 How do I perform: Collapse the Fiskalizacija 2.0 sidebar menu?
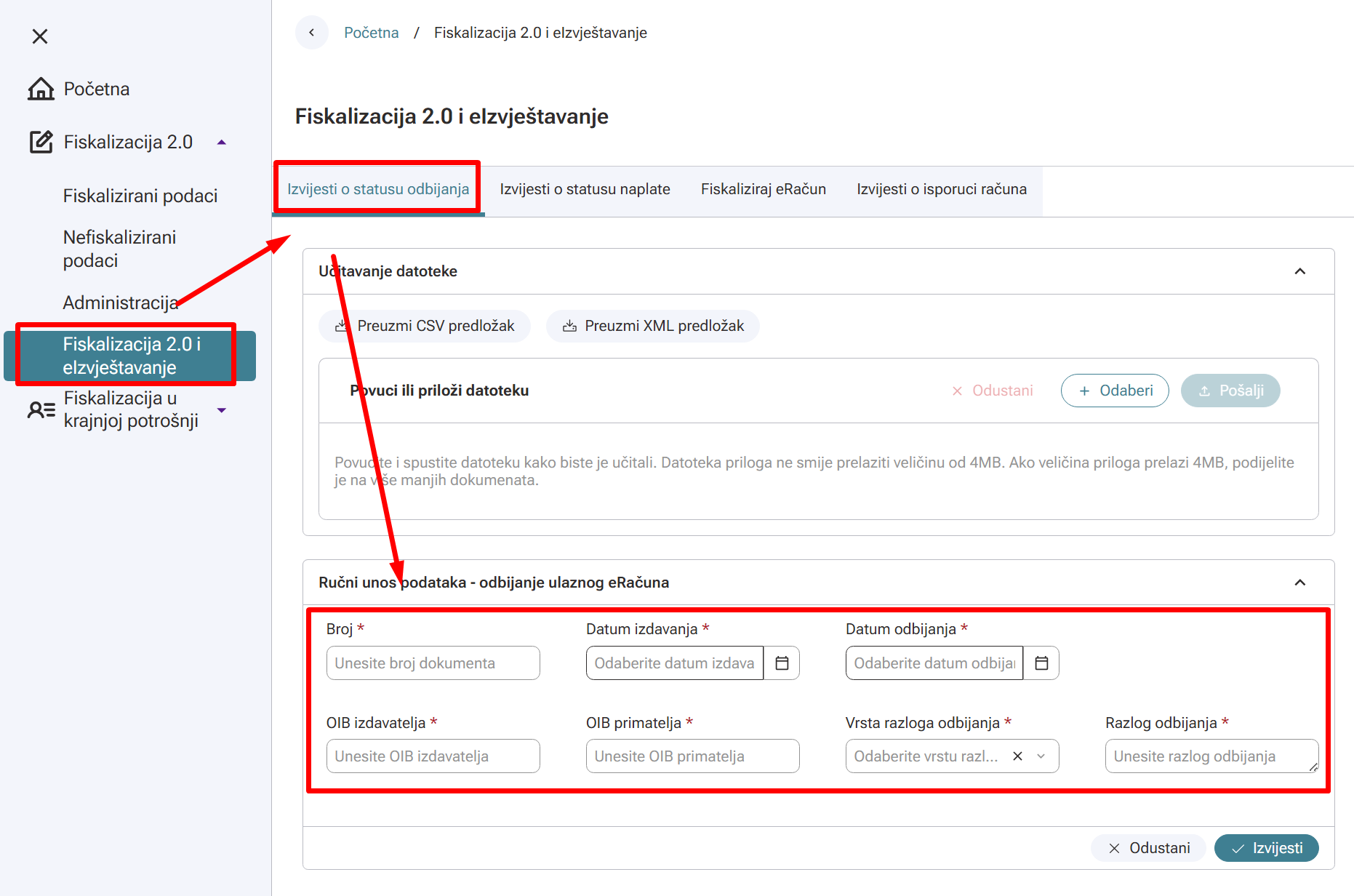click(222, 143)
